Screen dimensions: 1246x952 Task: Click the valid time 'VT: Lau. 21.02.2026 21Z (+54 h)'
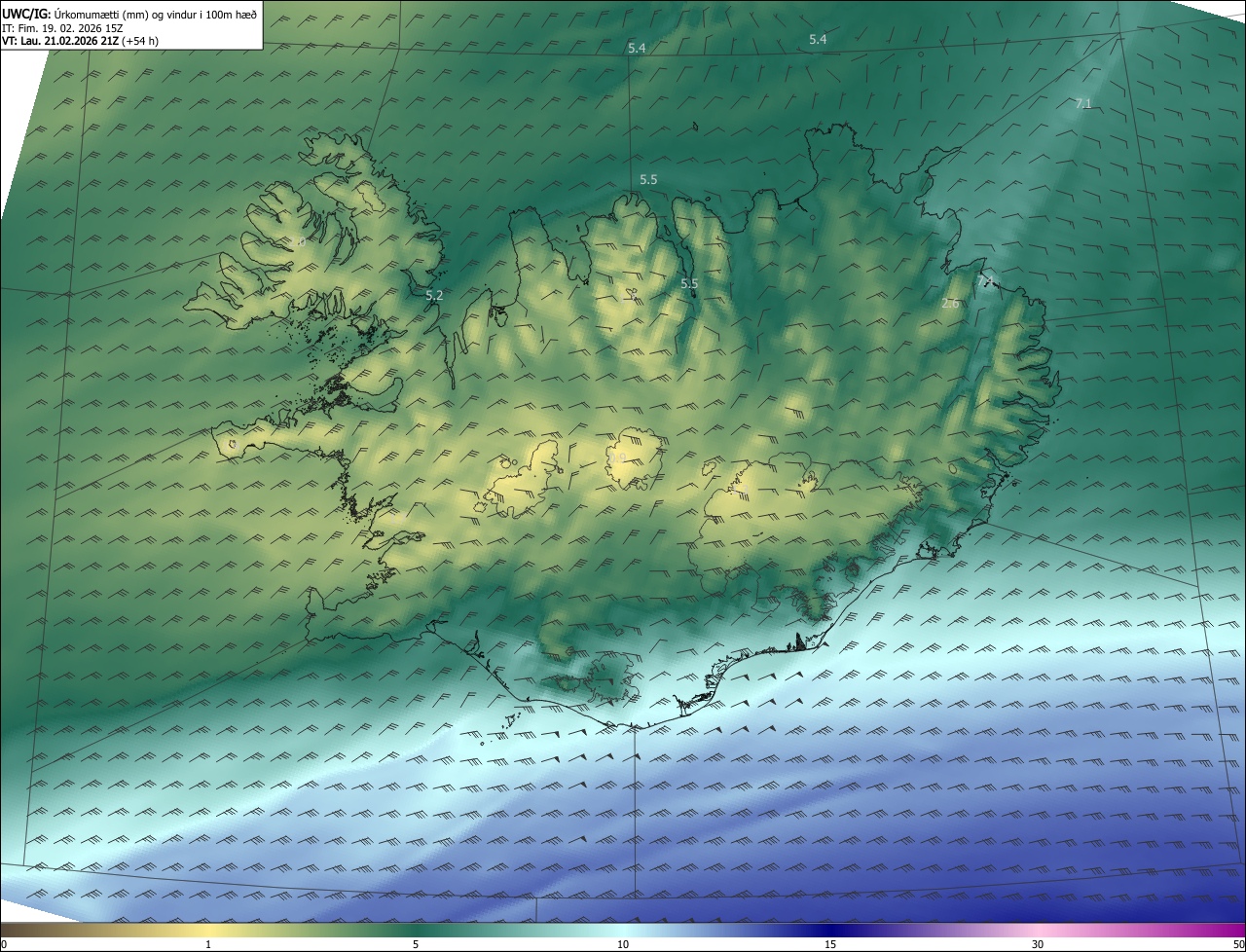[80, 41]
